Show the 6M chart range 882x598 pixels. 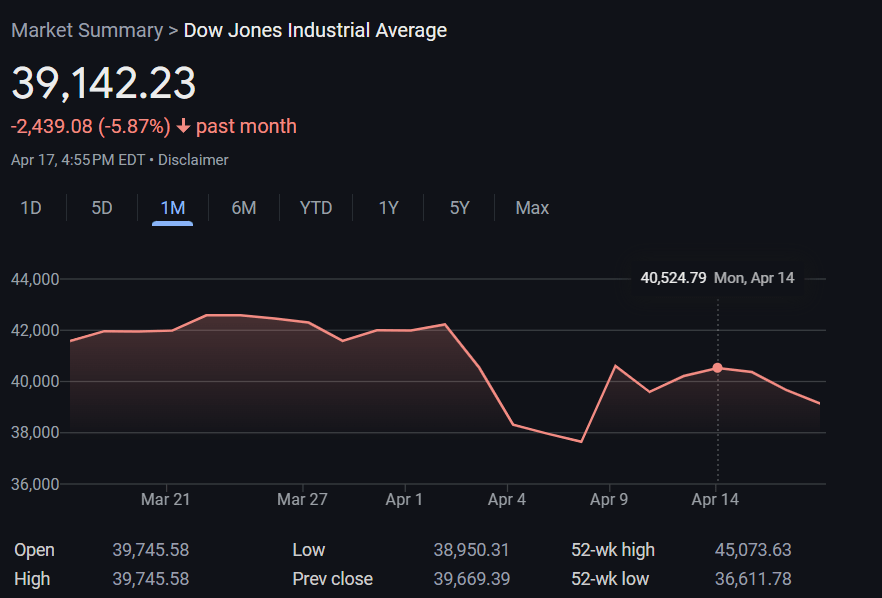point(244,208)
